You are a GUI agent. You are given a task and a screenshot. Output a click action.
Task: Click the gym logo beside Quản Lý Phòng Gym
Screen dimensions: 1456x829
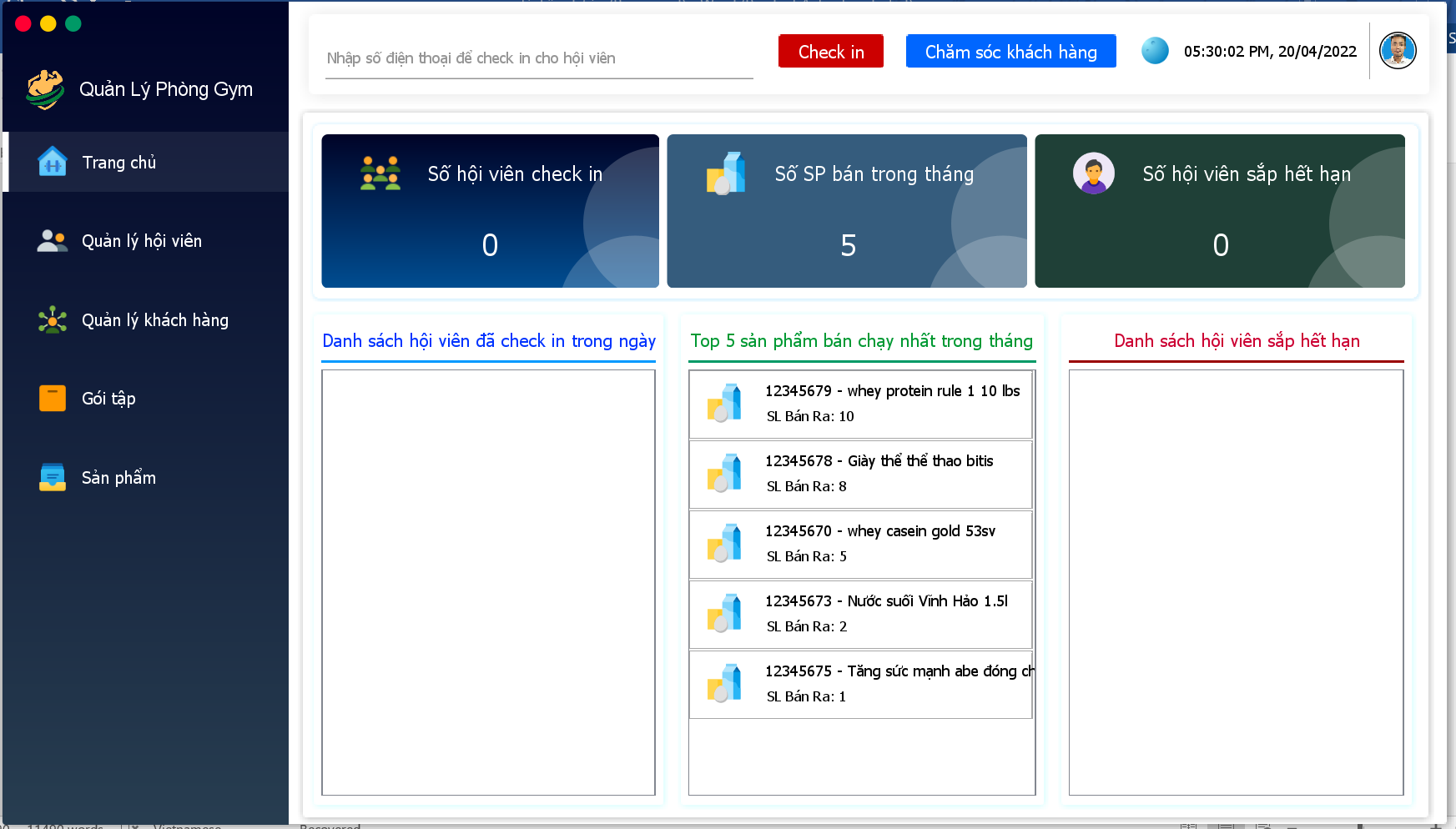coord(45,89)
